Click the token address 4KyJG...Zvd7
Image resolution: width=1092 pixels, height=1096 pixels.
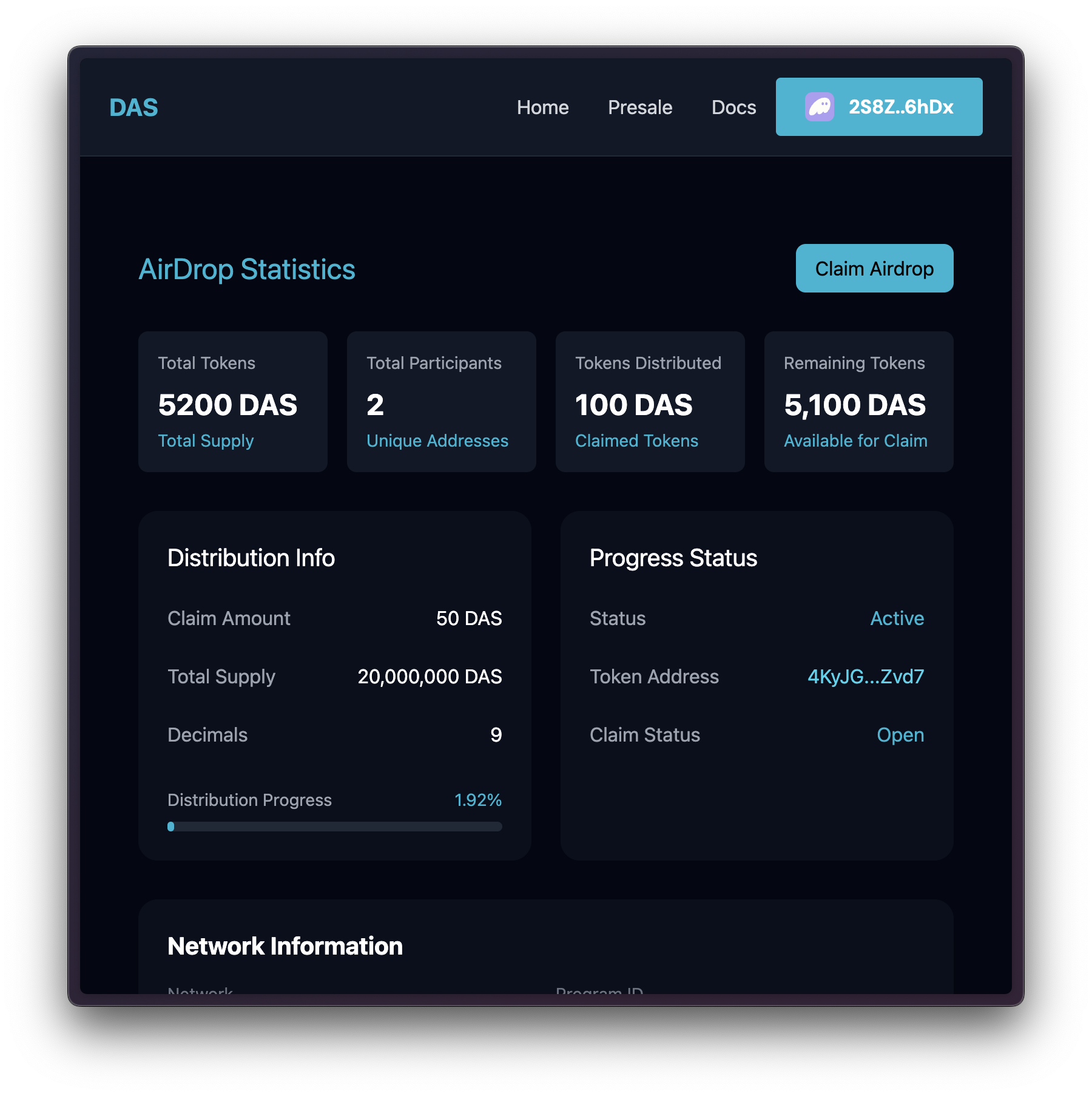click(x=865, y=677)
